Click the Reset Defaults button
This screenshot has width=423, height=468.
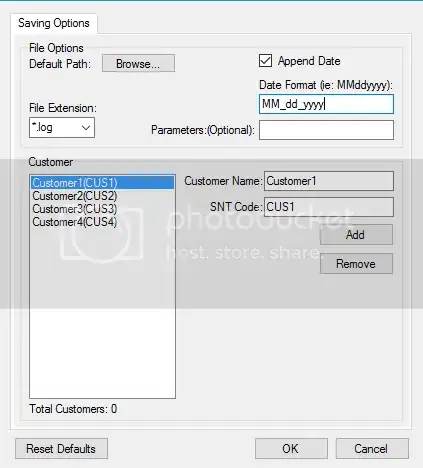61,449
